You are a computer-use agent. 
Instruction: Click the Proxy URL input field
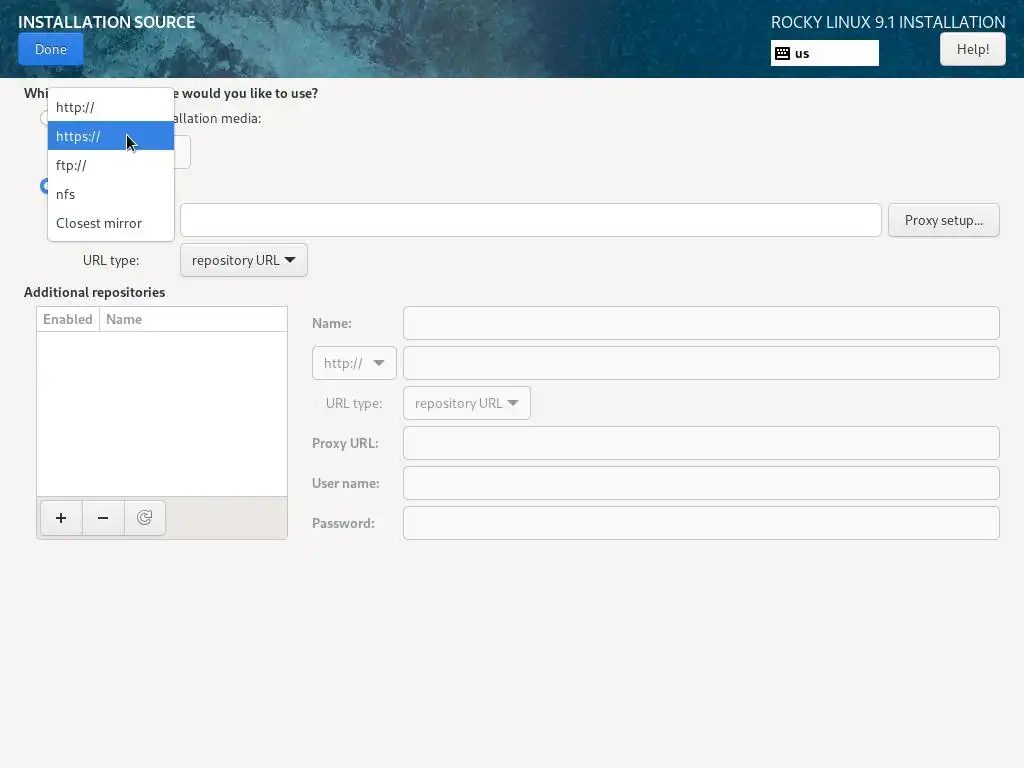pyautogui.click(x=701, y=443)
